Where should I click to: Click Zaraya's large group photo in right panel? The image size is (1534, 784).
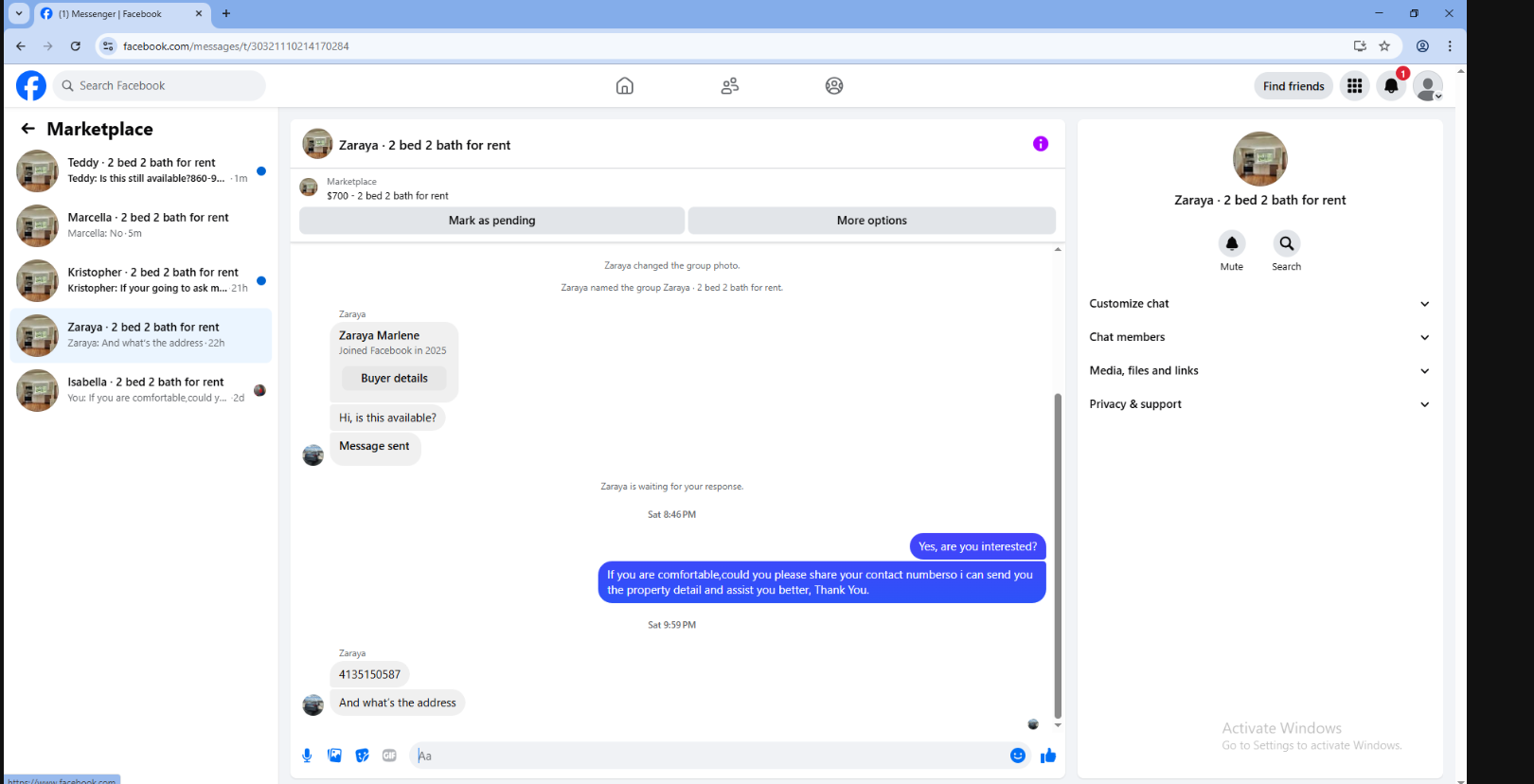point(1259,159)
